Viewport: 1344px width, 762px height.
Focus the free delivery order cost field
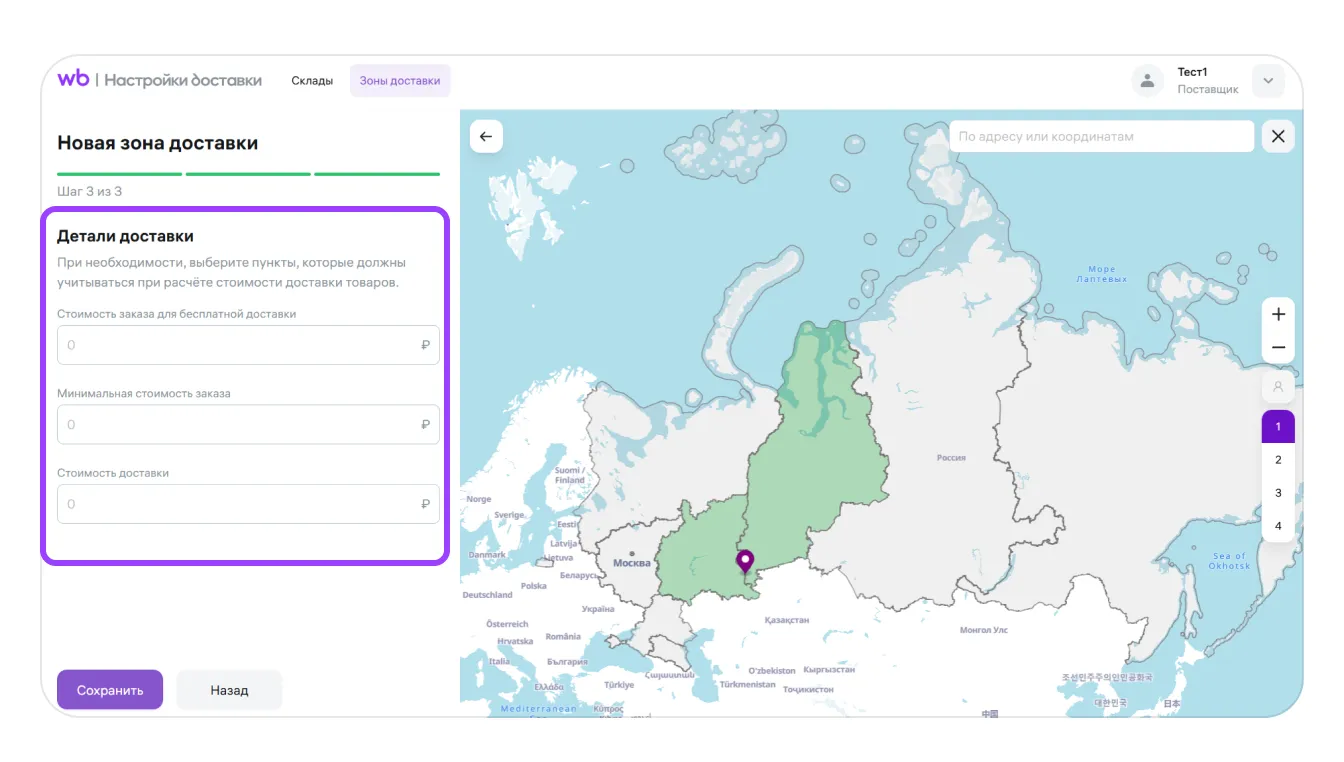click(240, 345)
